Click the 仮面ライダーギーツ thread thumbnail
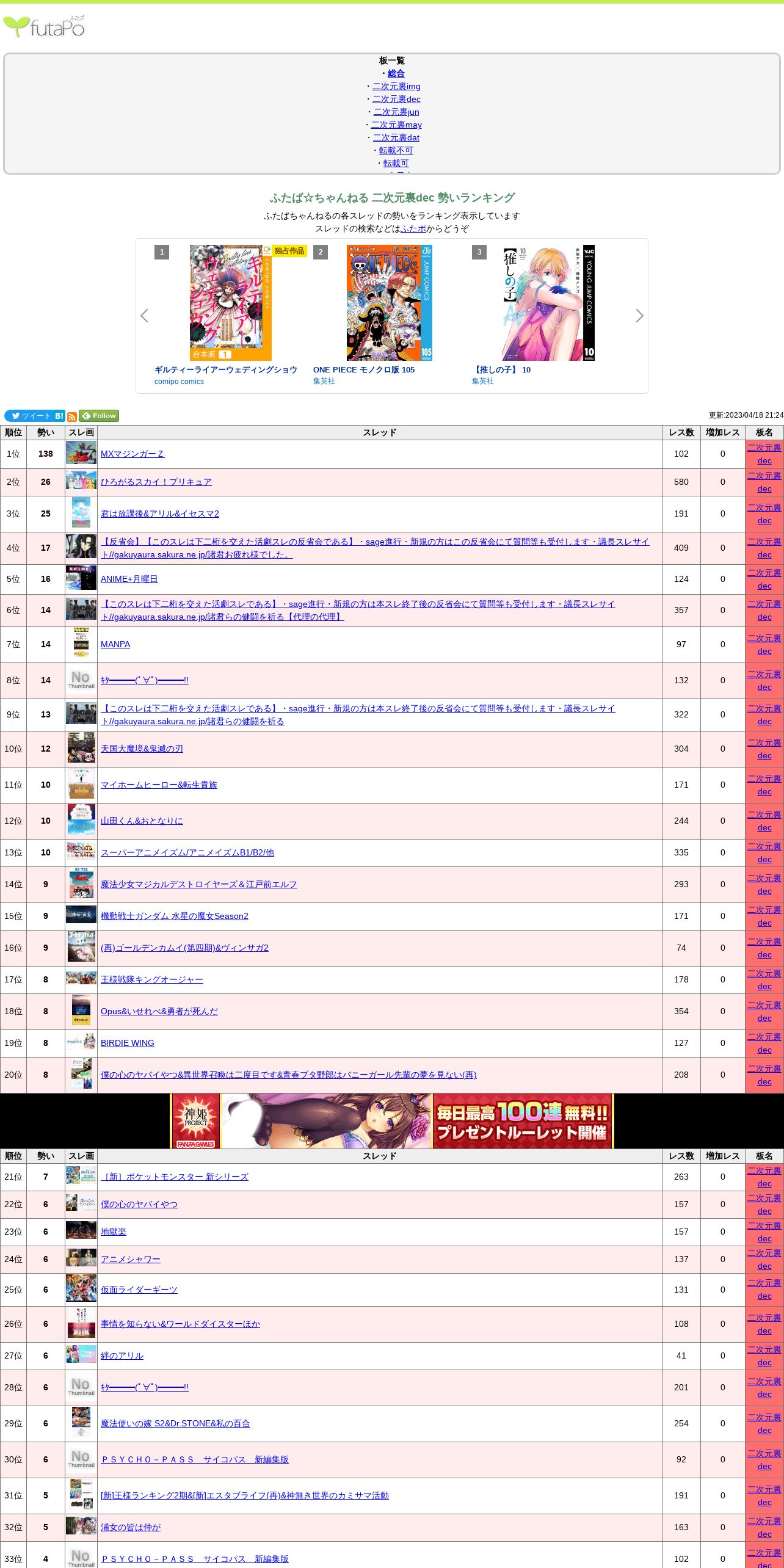 pyautogui.click(x=81, y=1289)
